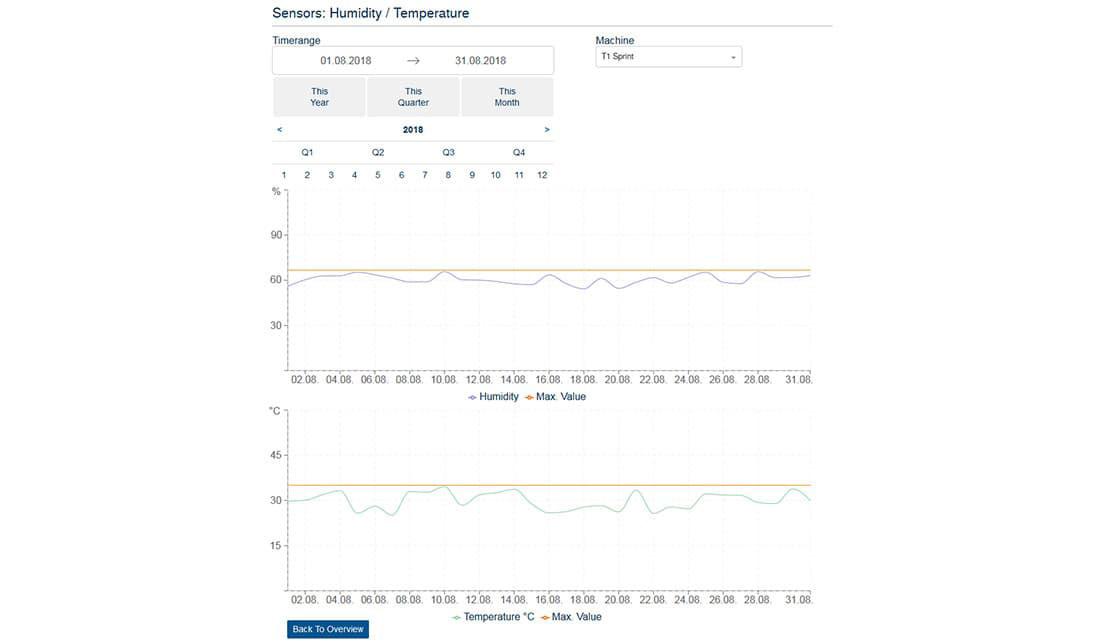Click the This Year button

(x=319, y=97)
